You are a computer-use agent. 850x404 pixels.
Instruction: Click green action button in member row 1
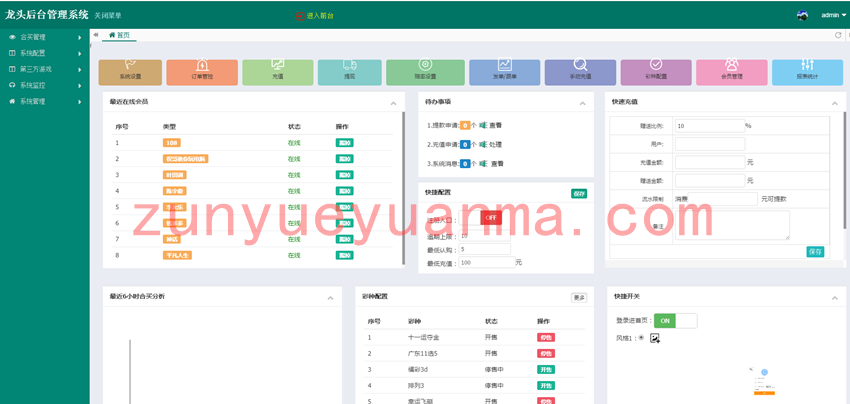(x=344, y=143)
